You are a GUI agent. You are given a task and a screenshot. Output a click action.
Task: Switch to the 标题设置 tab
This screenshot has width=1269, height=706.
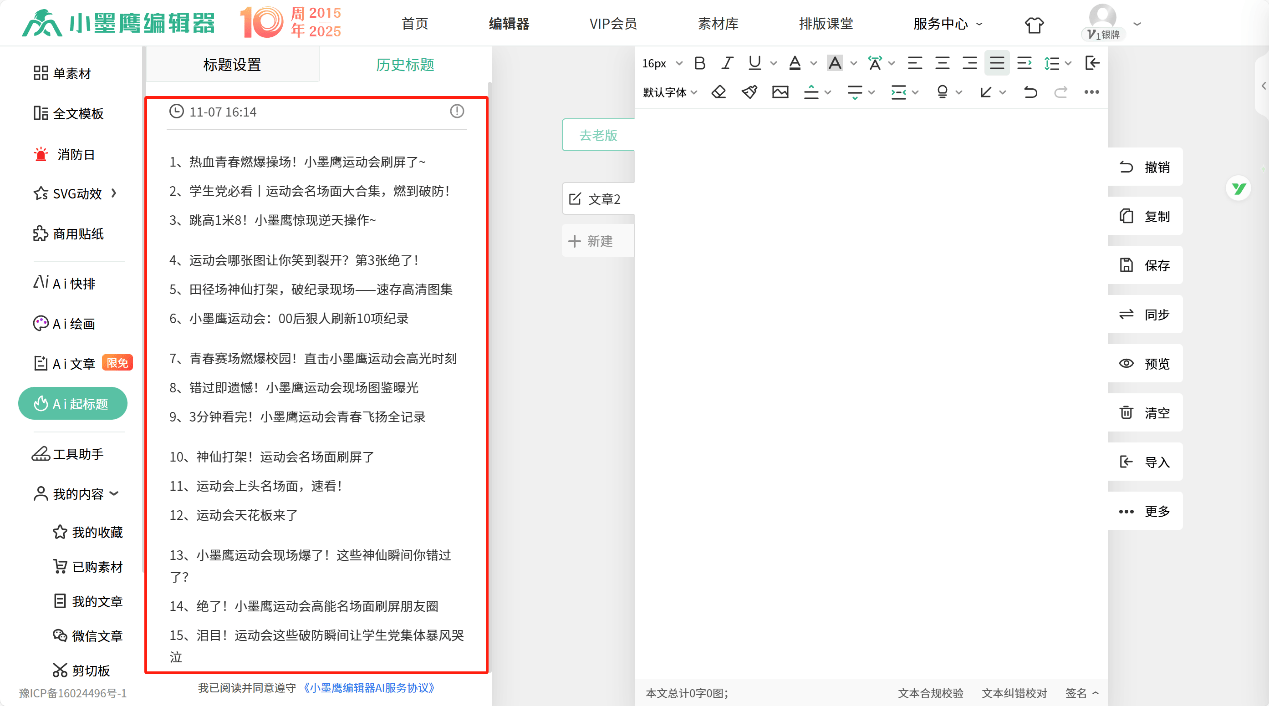tap(232, 65)
